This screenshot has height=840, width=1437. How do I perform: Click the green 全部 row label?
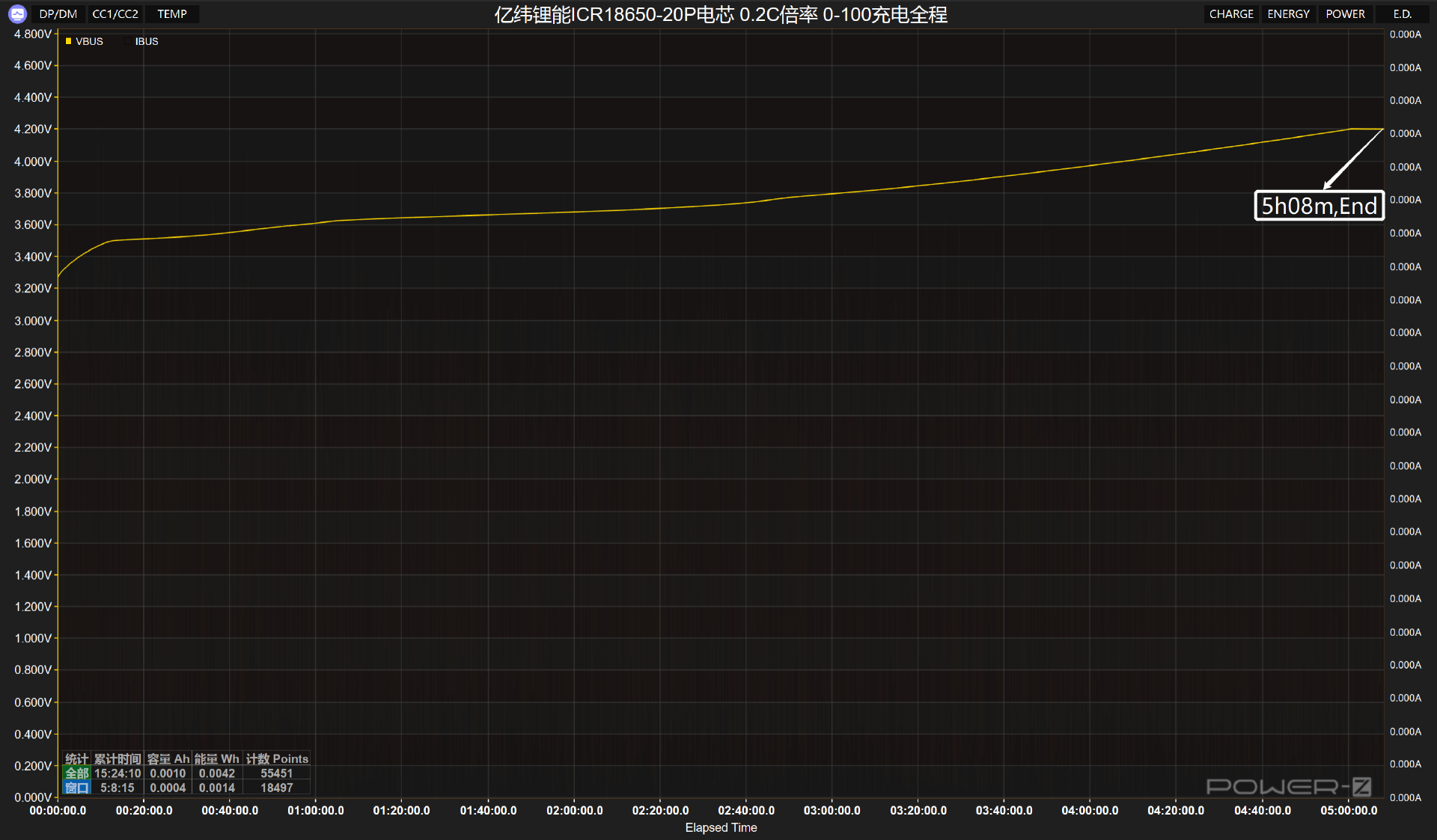(x=77, y=773)
